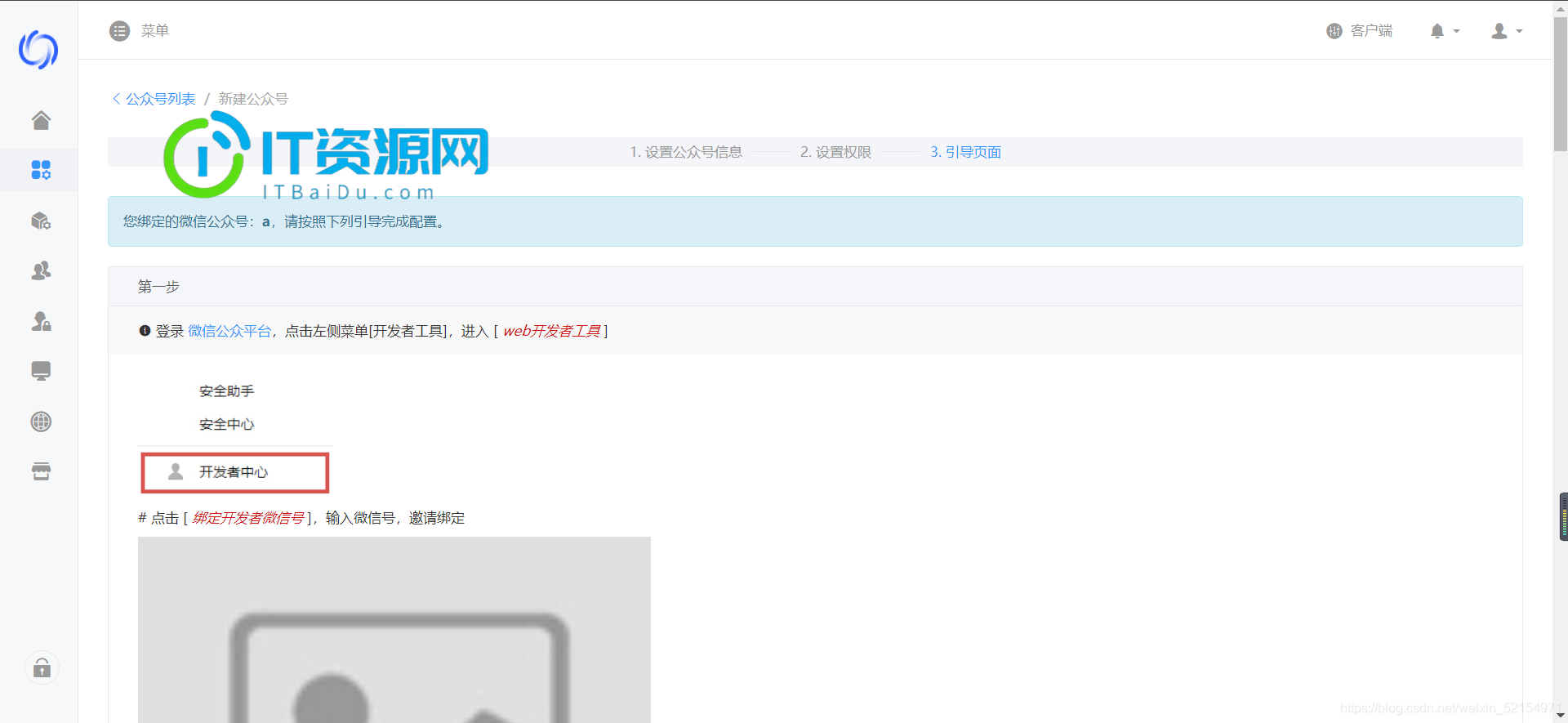
Task: Click the red 绑定开发者微信号 text
Action: pyautogui.click(x=247, y=518)
